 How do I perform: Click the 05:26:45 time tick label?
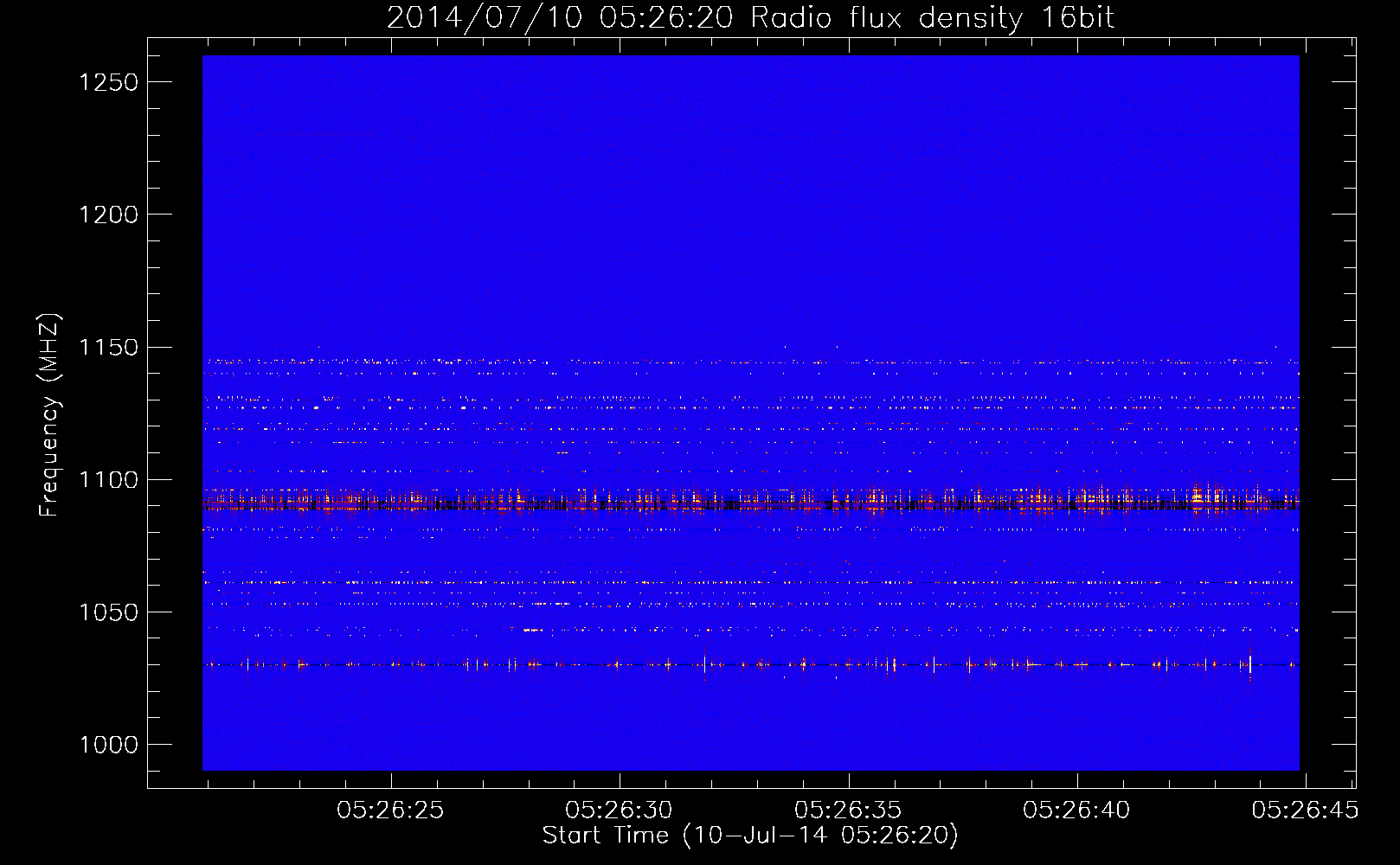pyautogui.click(x=1305, y=811)
